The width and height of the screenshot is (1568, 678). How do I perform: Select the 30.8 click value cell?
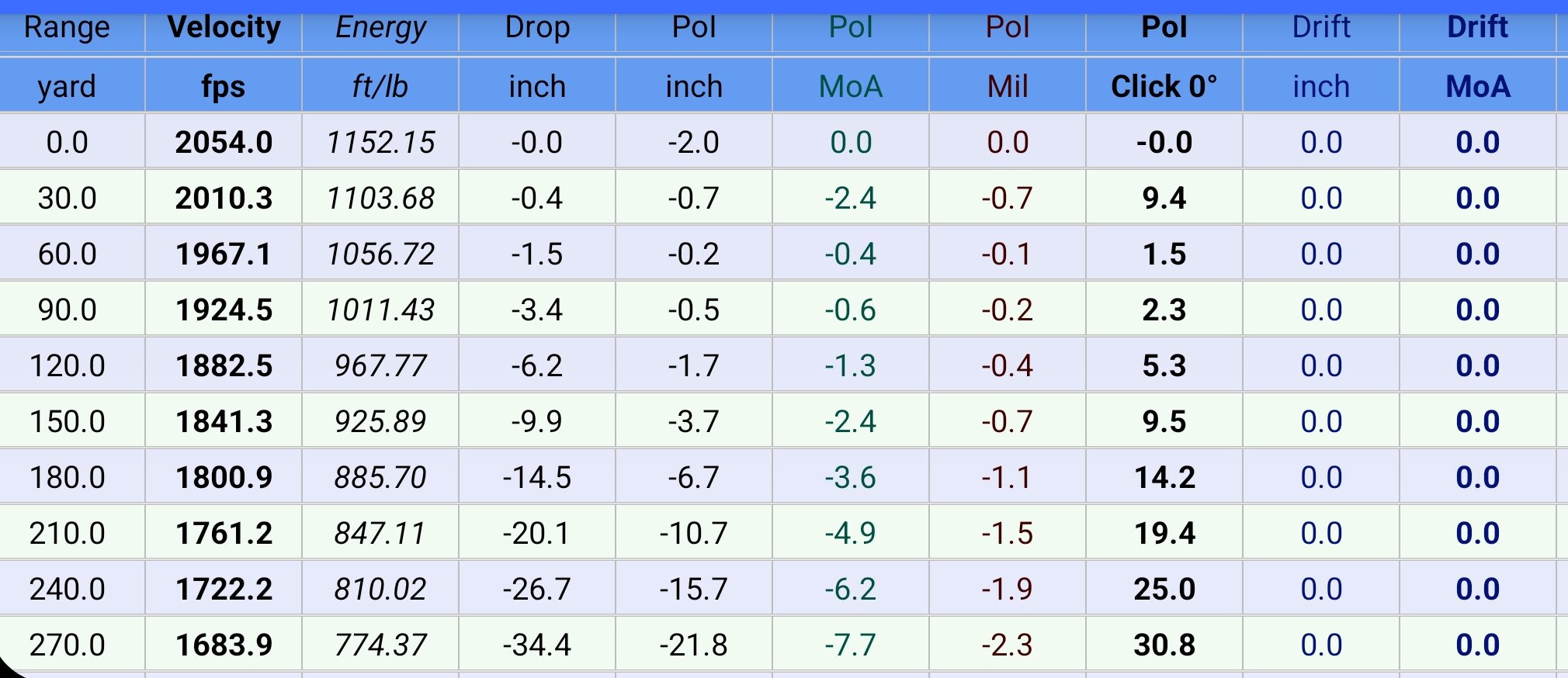coord(1164,645)
